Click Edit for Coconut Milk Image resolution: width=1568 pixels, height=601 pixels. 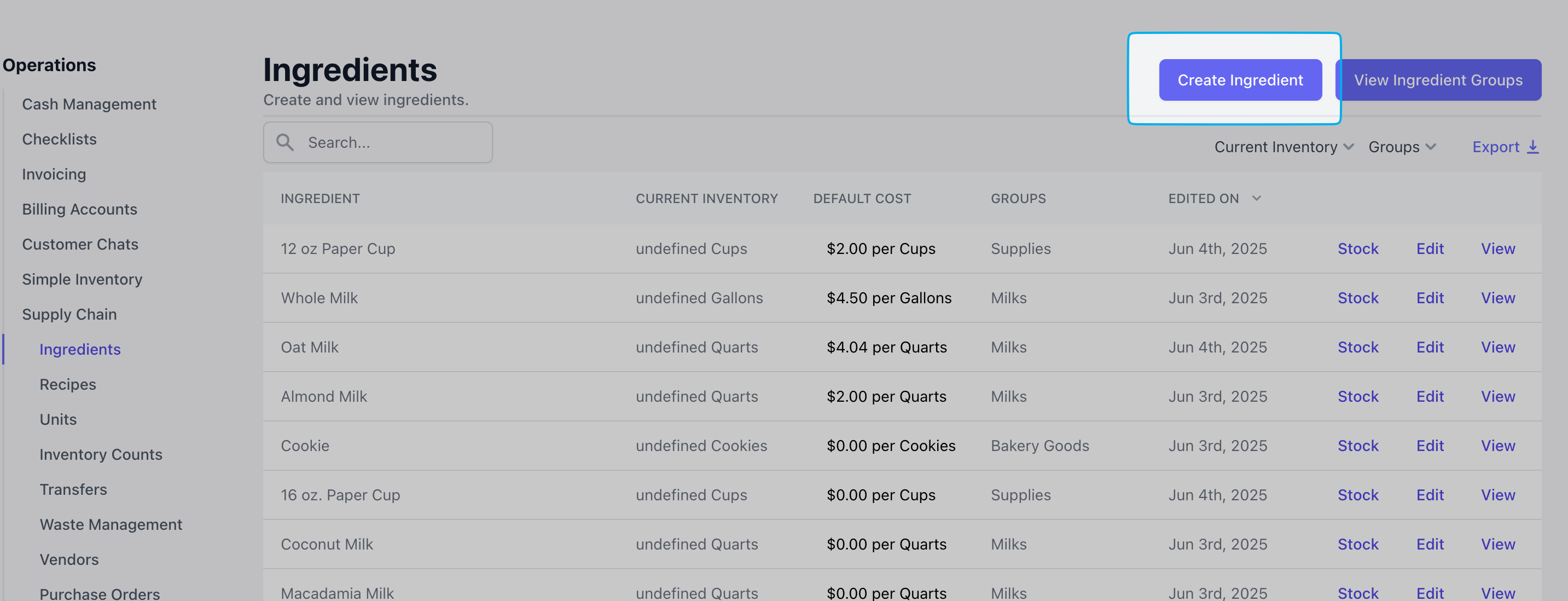1430,545
